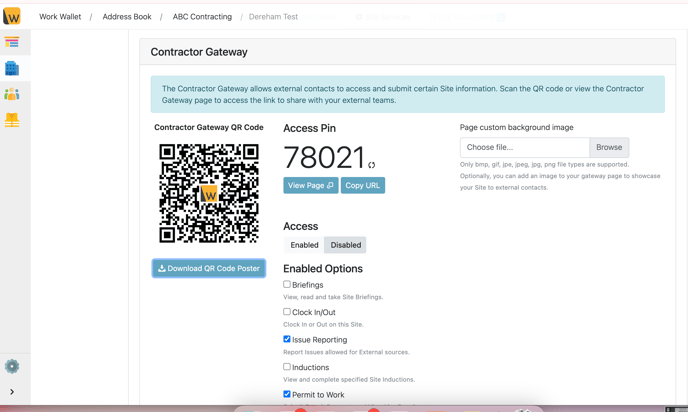This screenshot has width=688, height=412.
Task: Go to Address Book breadcrumb
Action: point(127,17)
